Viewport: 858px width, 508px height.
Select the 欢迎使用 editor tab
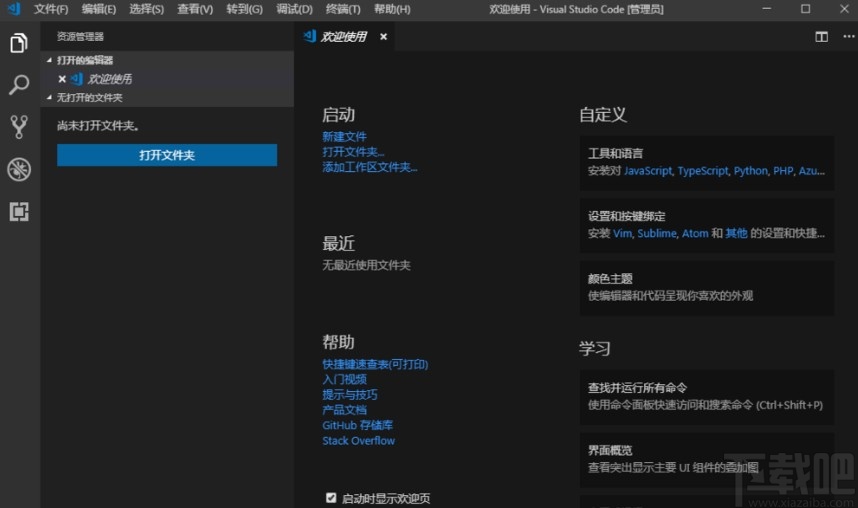pos(344,37)
